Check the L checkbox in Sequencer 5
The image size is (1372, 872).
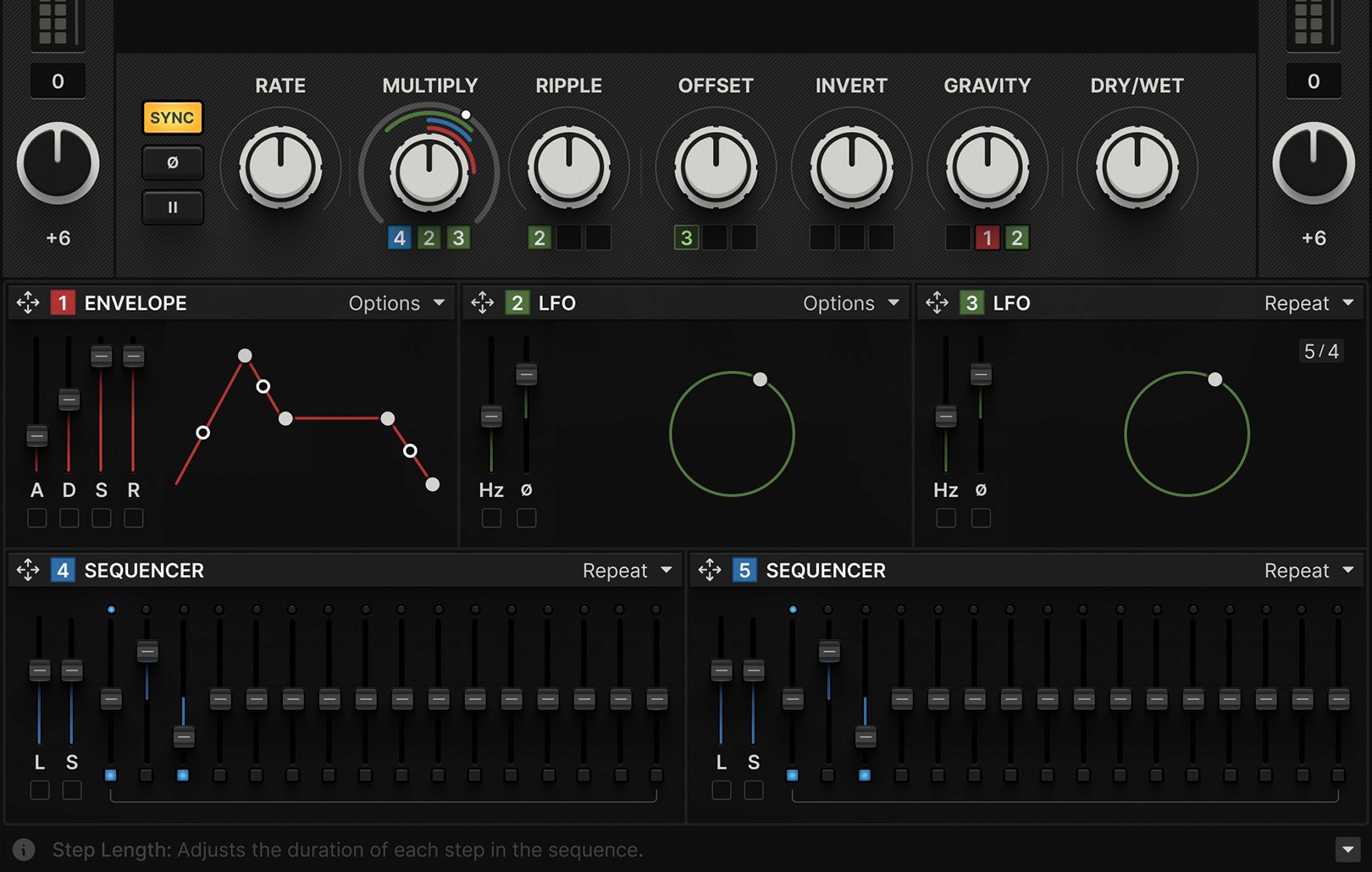click(722, 789)
